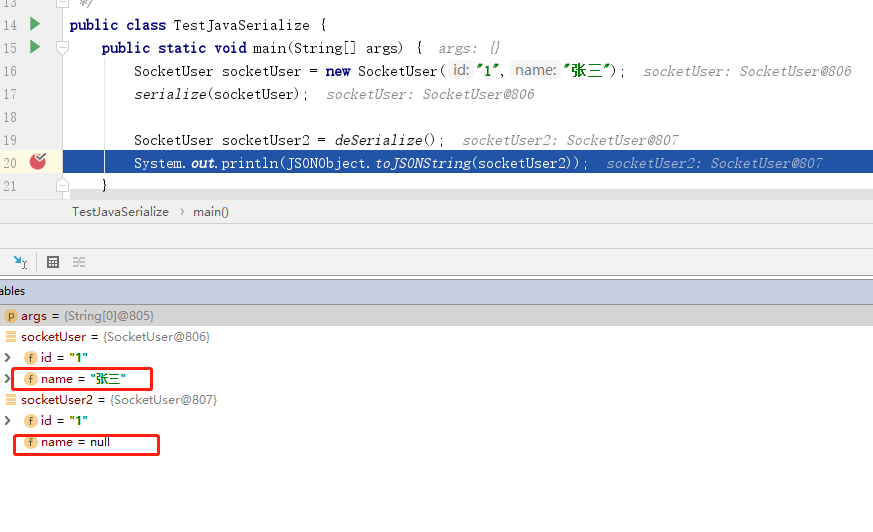Click the Variables panel header
Image resolution: width=873 pixels, height=532 pixels.
(436, 291)
